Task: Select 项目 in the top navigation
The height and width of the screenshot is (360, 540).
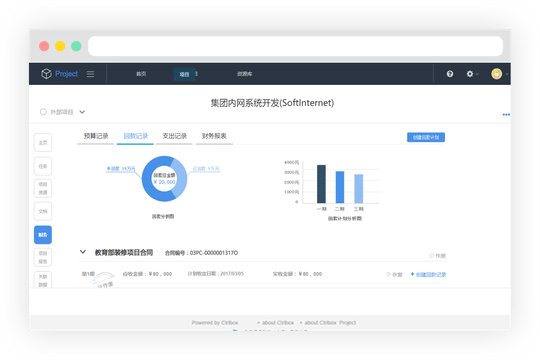Action: pyautogui.click(x=185, y=74)
